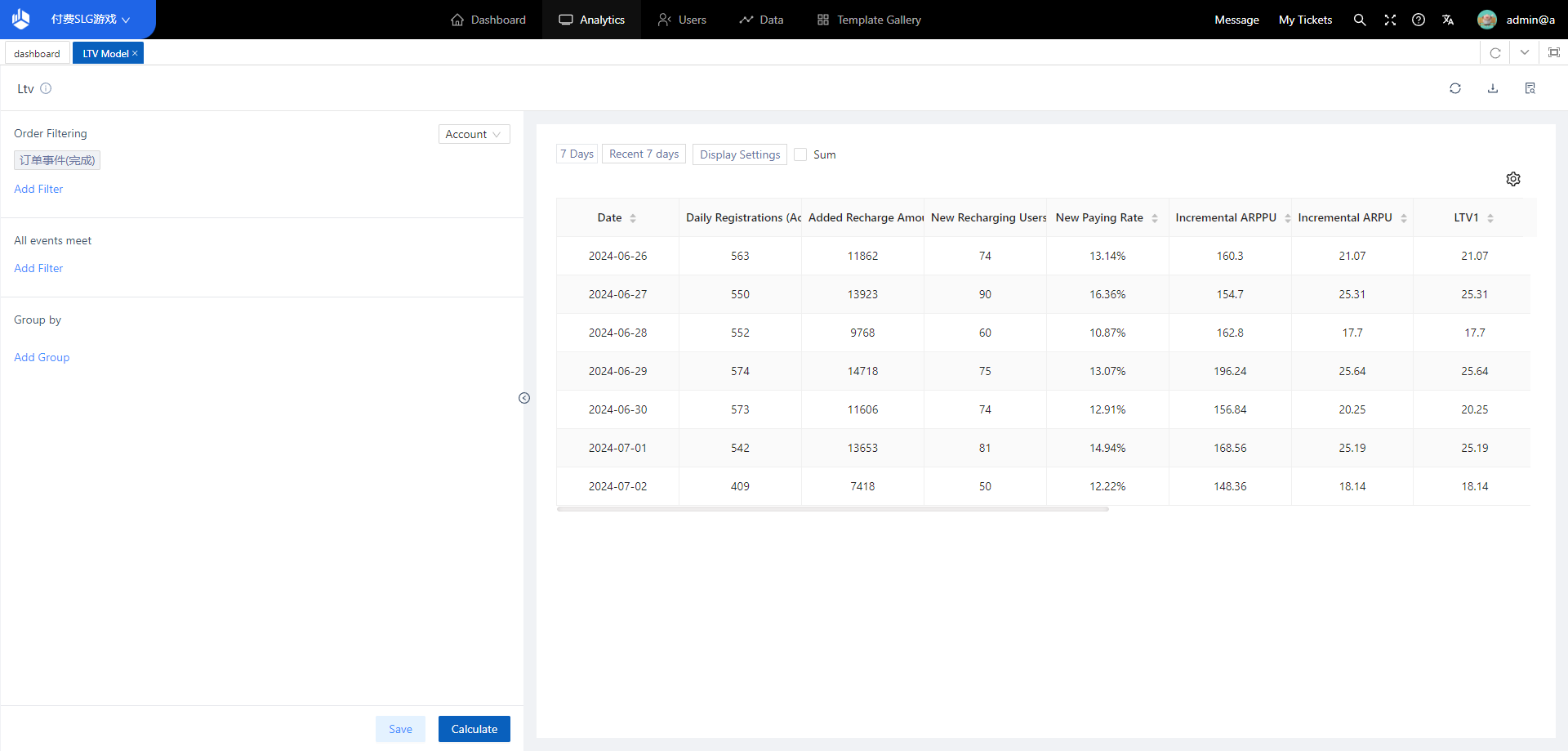Enter fullscreen mode from top bar
The width and height of the screenshot is (1568, 751).
click(x=1389, y=20)
